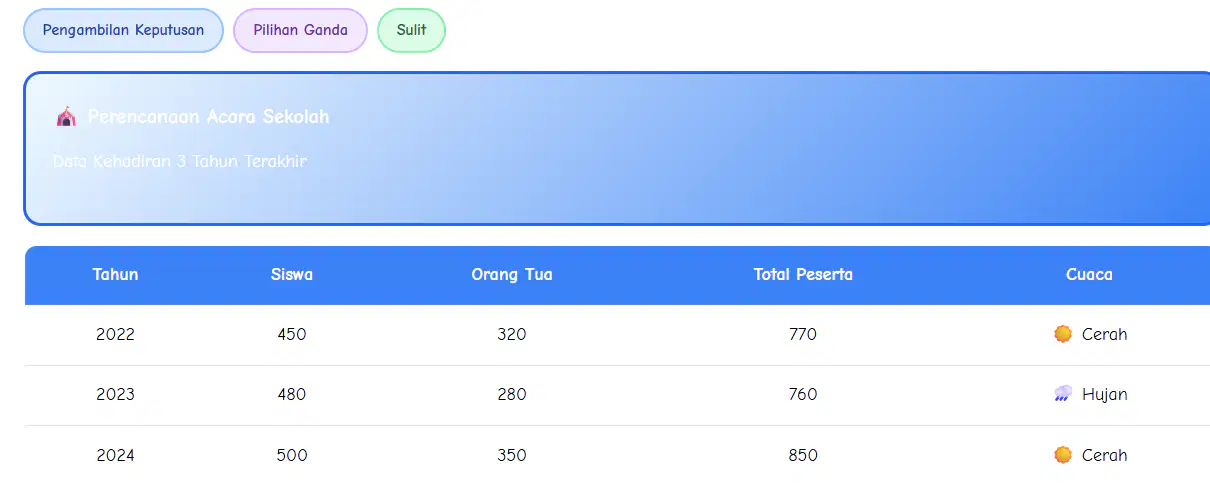The width and height of the screenshot is (1210, 498).
Task: Click the Siswa column header
Action: (292, 275)
